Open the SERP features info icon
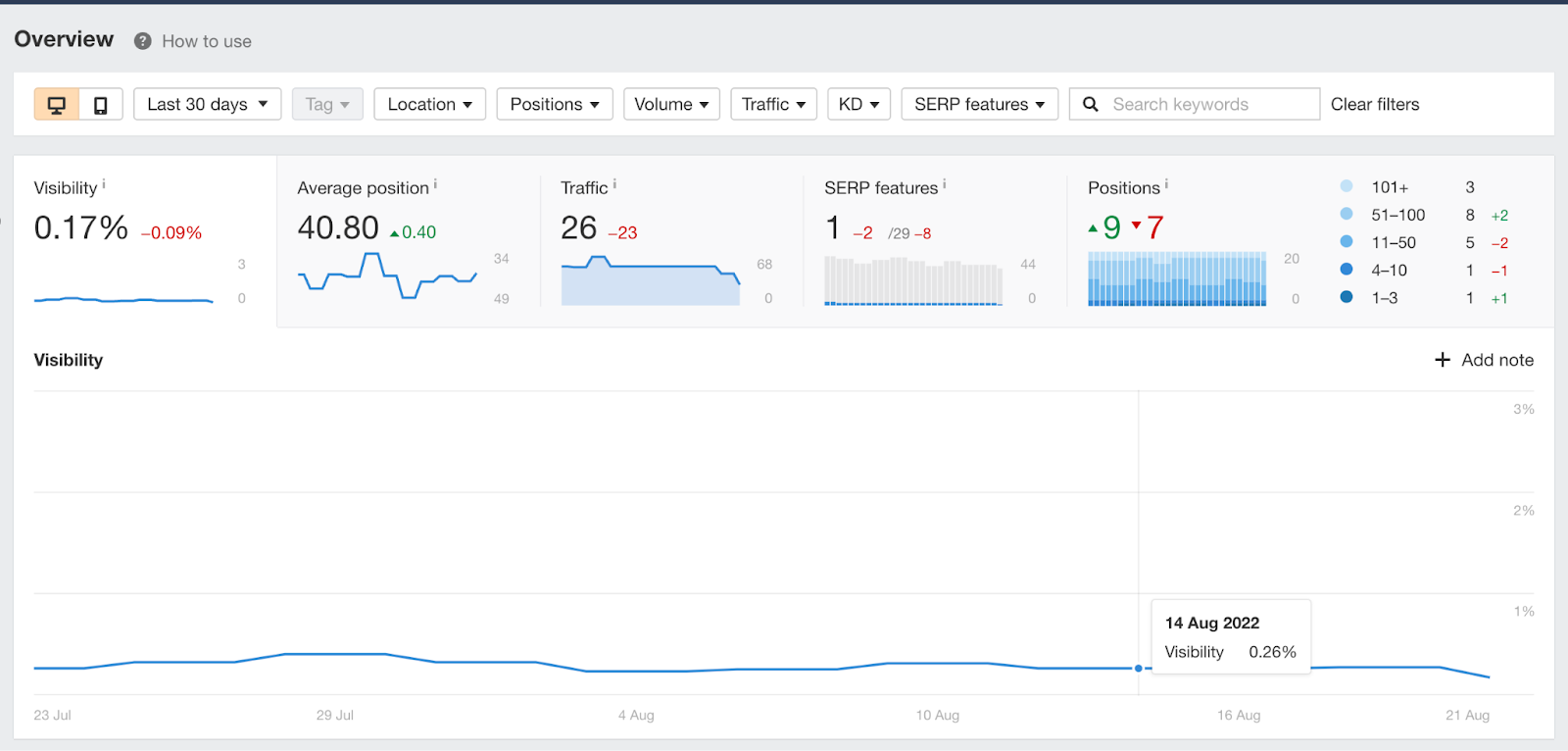 (x=945, y=183)
